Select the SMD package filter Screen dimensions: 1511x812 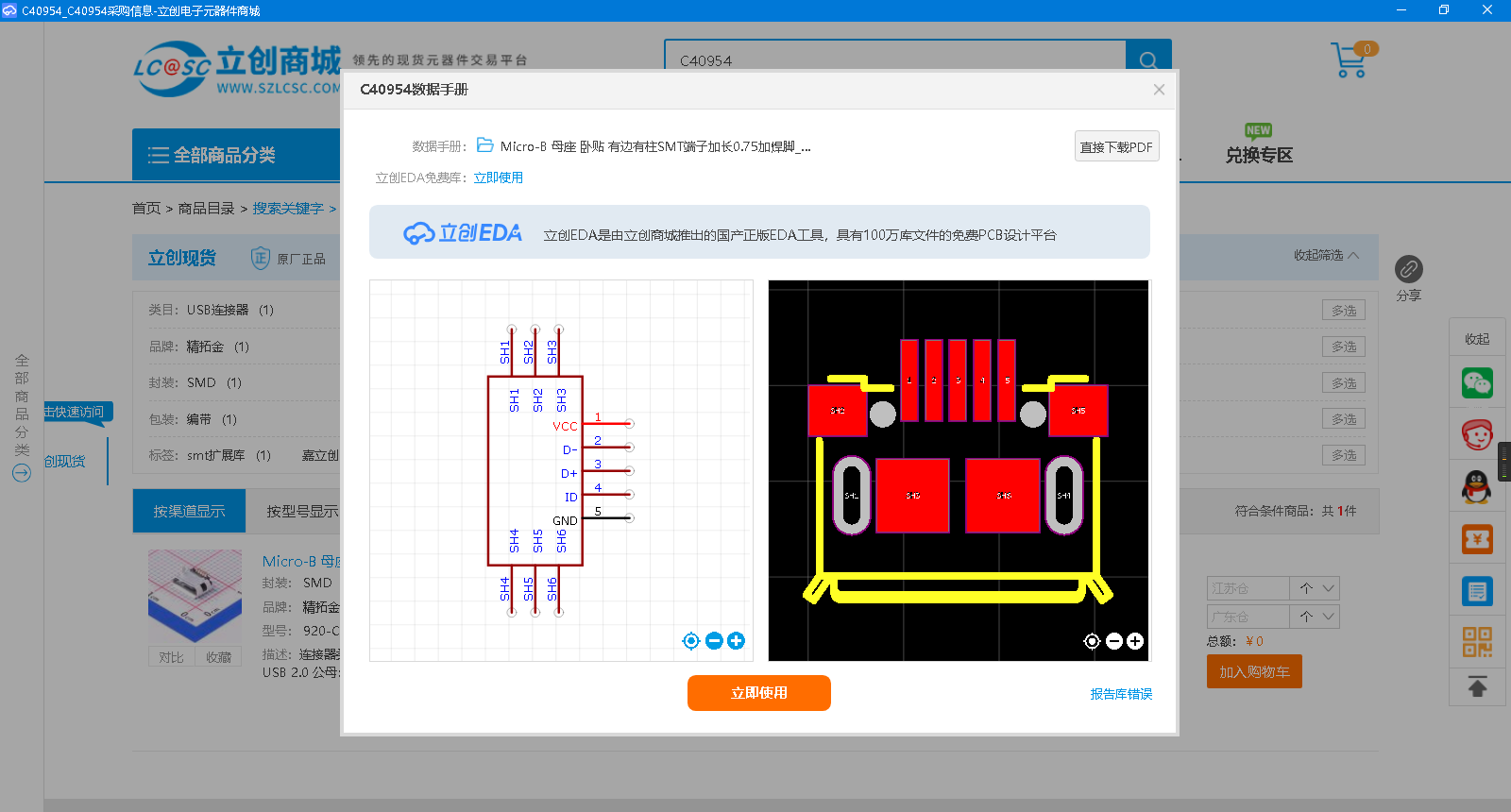point(213,382)
